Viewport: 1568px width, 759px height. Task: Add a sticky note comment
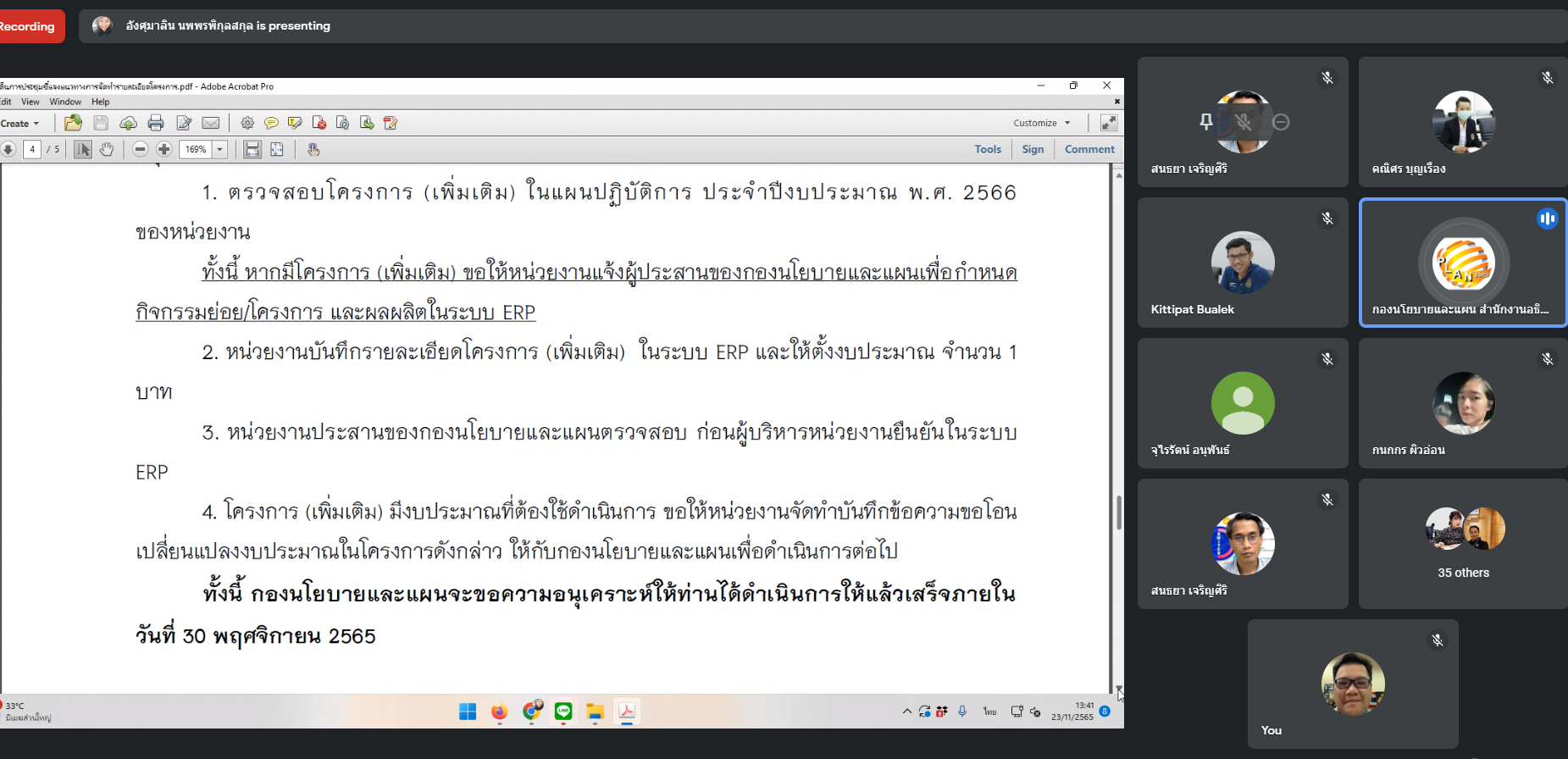(271, 123)
